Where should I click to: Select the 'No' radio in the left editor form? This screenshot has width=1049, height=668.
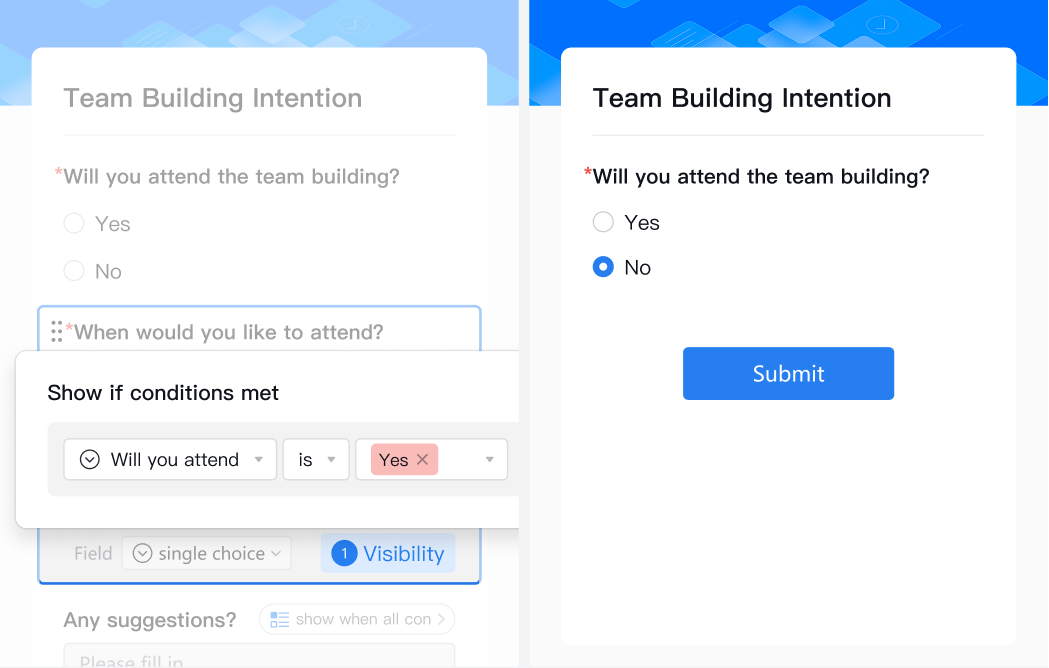point(74,271)
